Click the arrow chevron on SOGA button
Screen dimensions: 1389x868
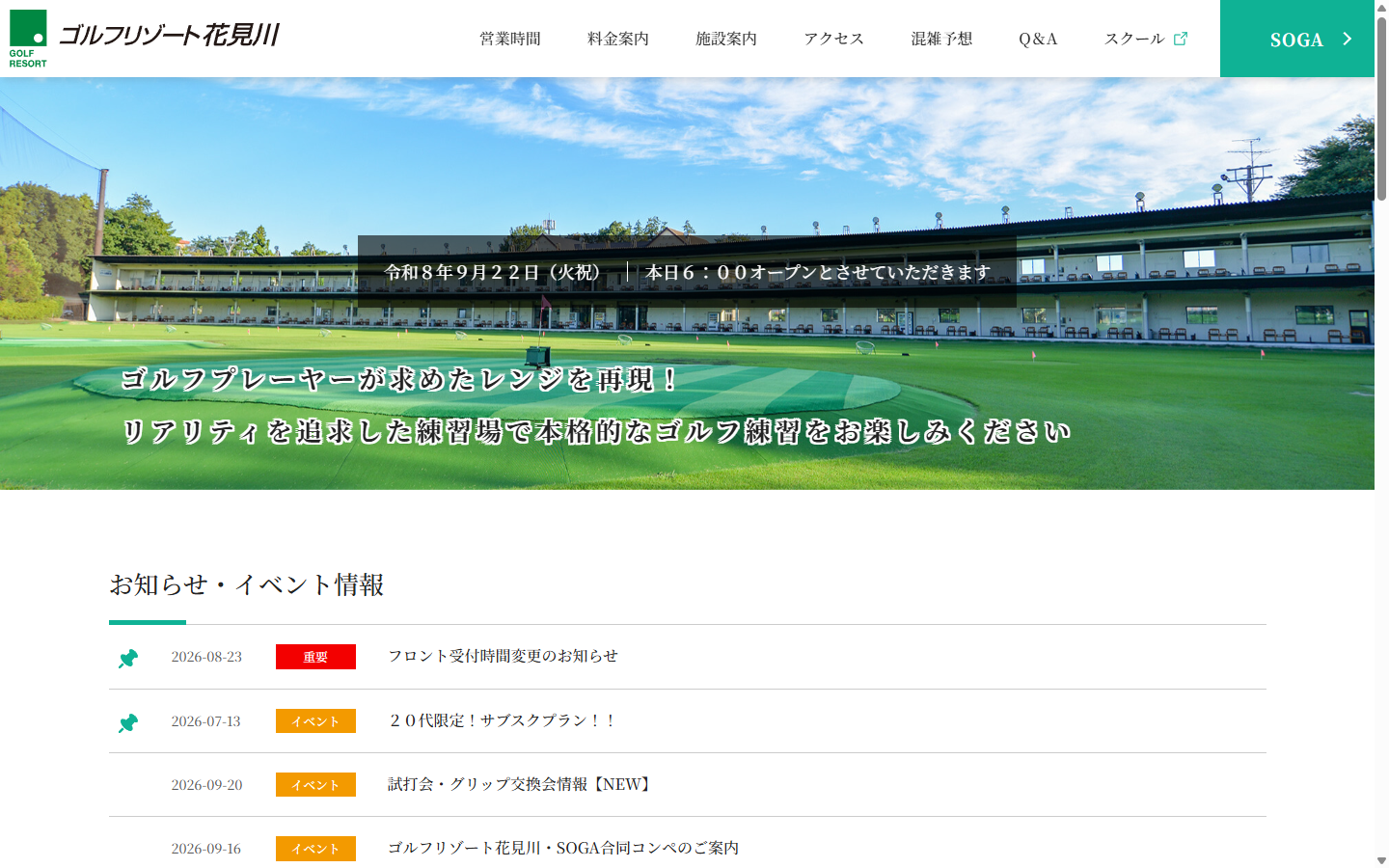1348,39
